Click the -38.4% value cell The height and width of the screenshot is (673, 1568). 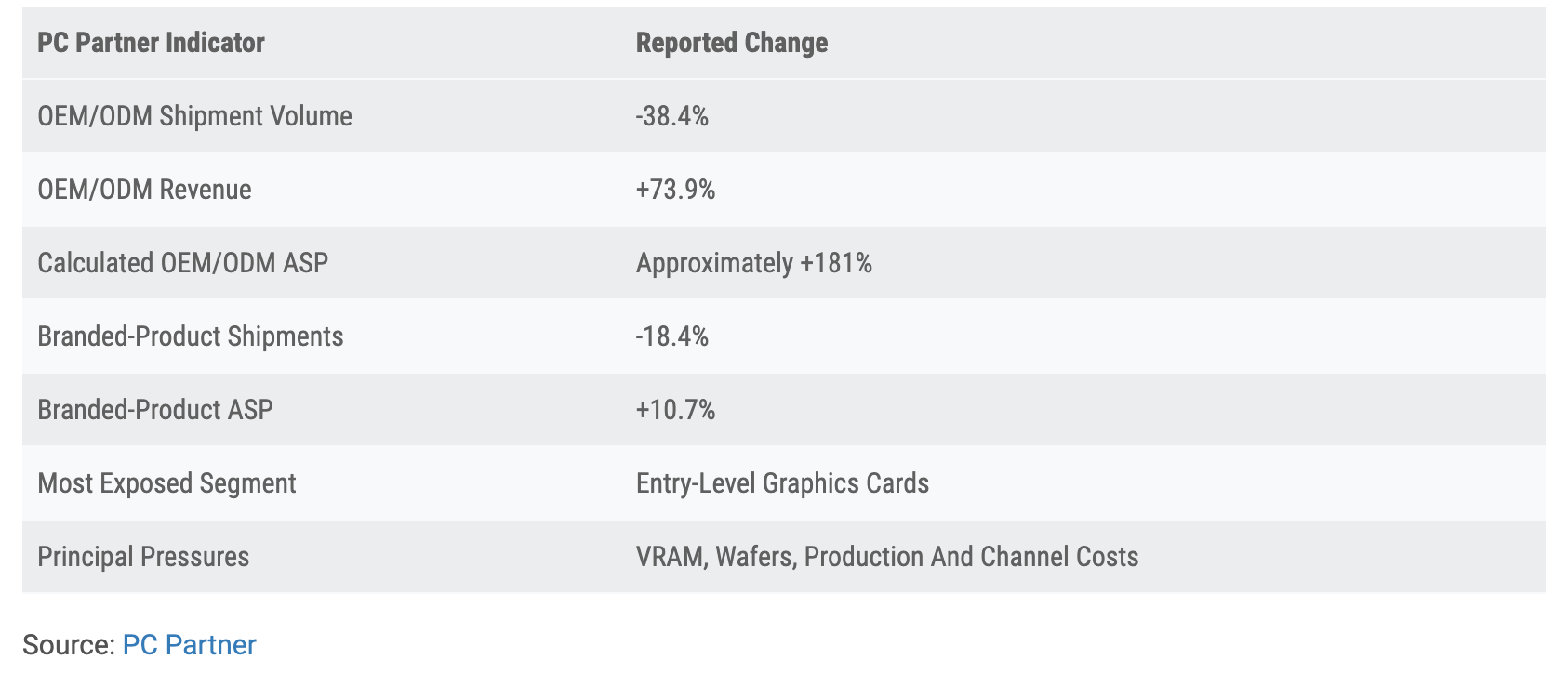coord(671,116)
